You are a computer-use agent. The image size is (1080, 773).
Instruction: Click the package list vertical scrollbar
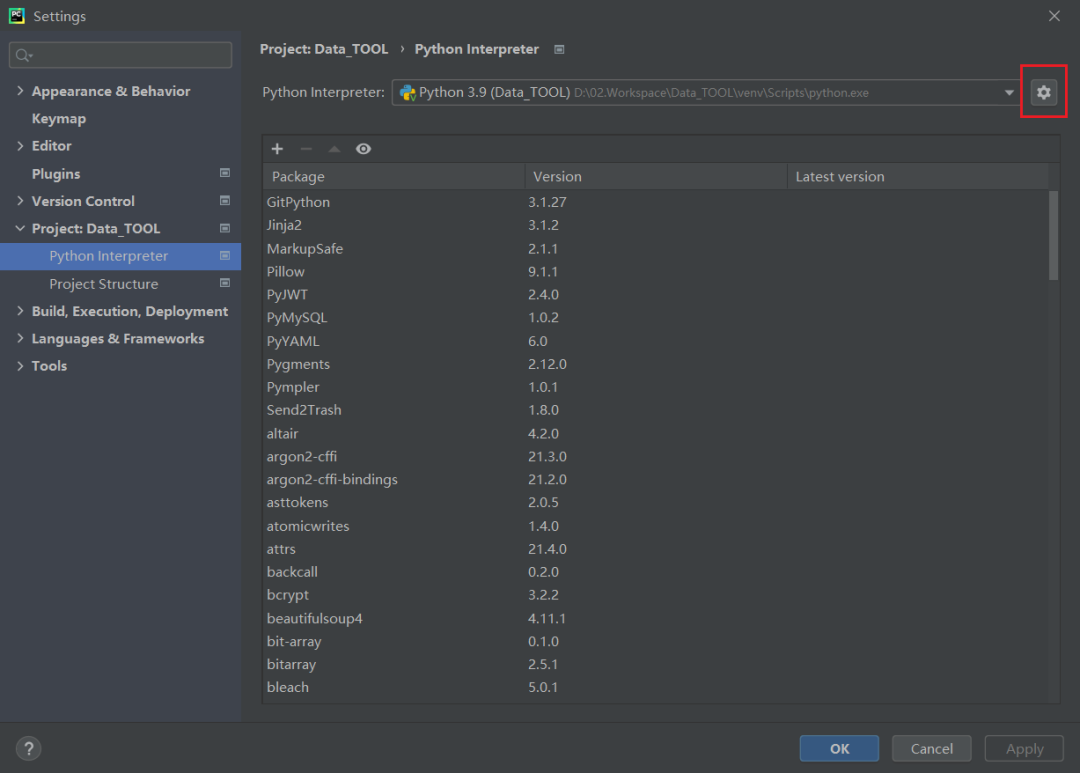(x=1053, y=236)
